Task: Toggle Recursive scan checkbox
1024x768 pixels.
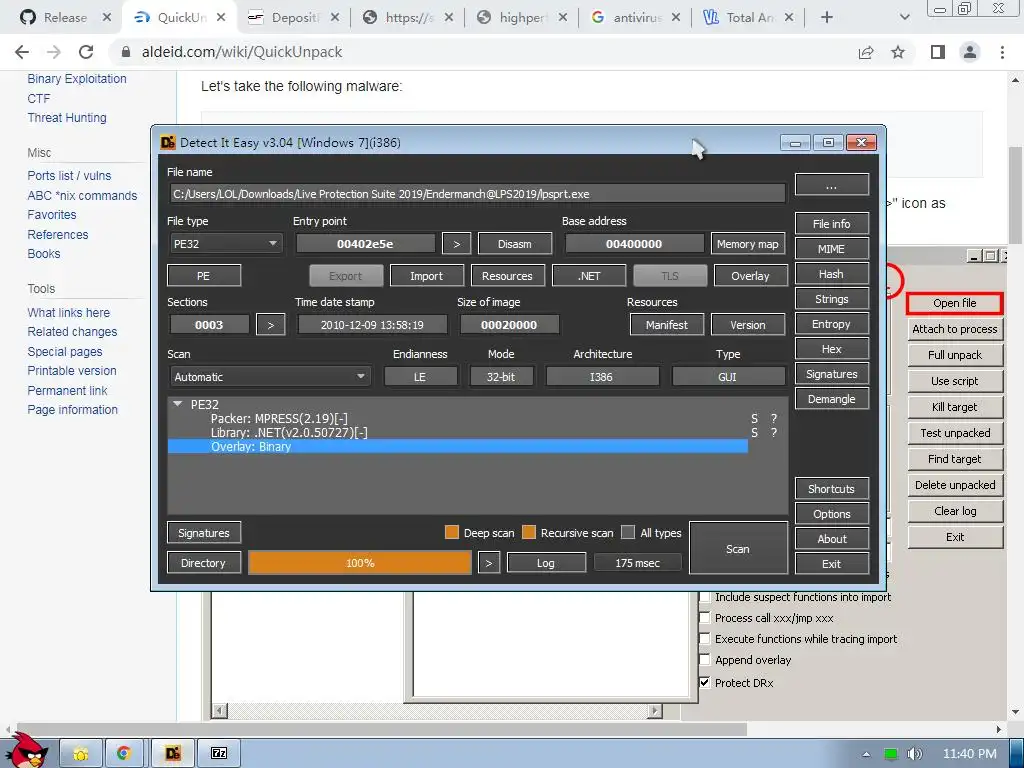Action: tap(529, 532)
